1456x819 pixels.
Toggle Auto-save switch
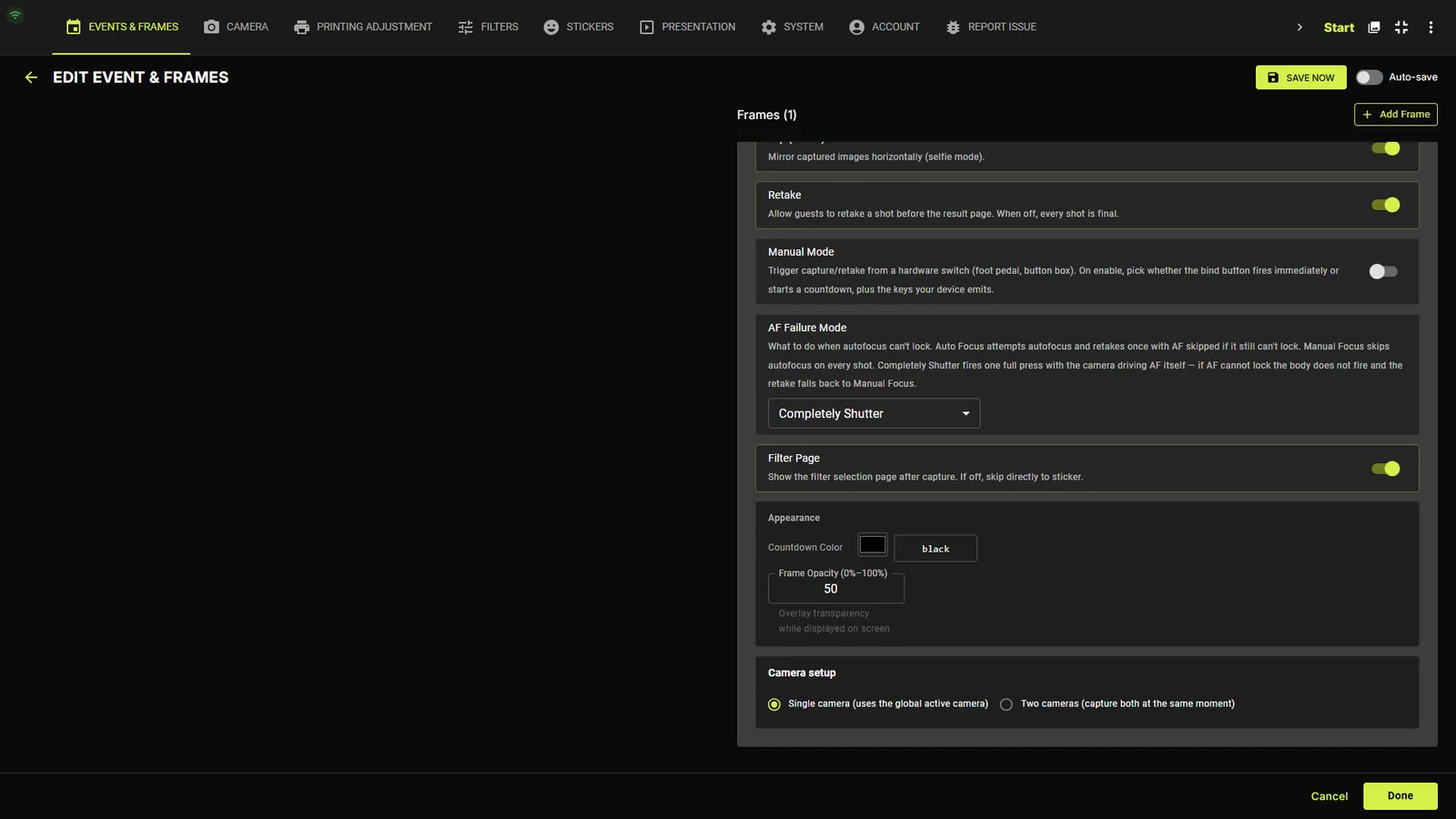1369,77
